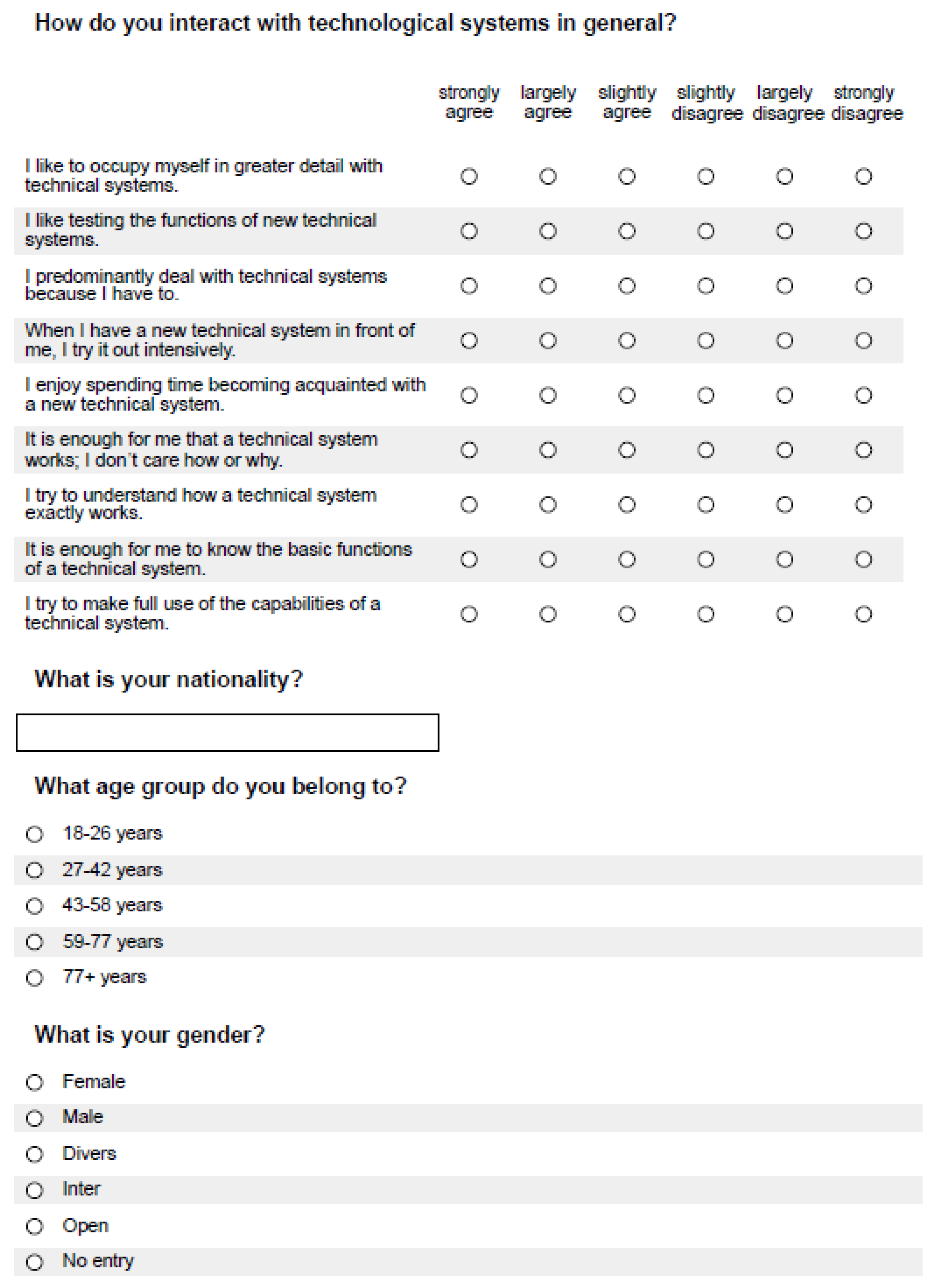Select 'slightly disagree' for enjoy becoming acquainted statement
Viewport: 939px width, 1288px height.
706,395
